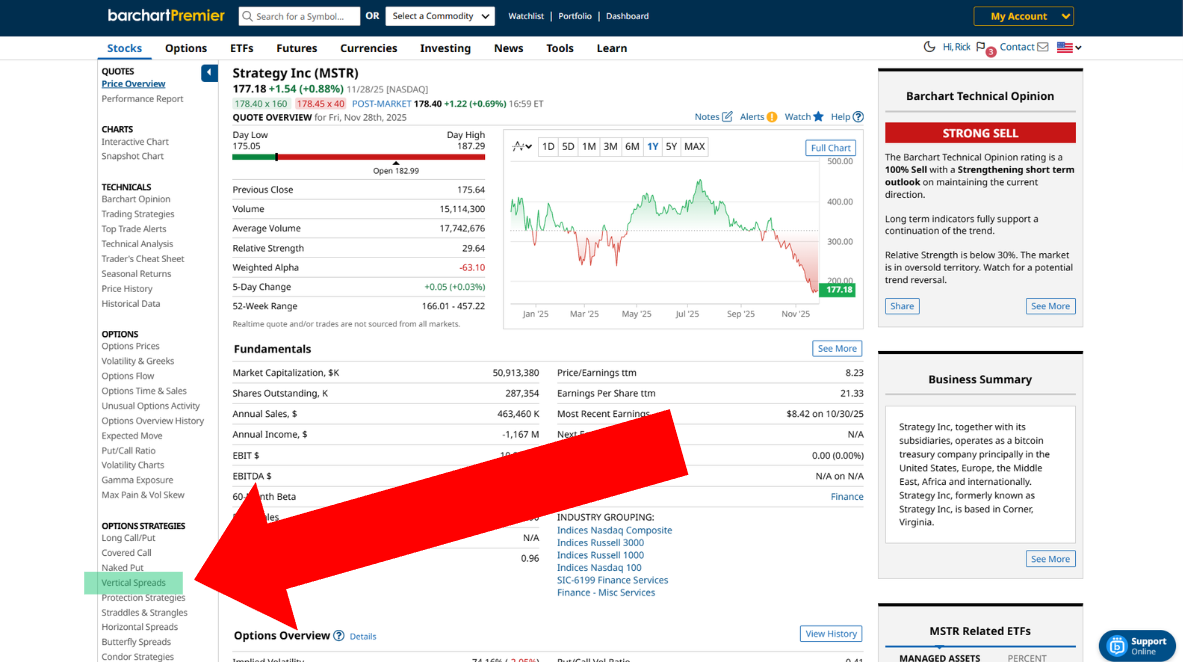The width and height of the screenshot is (1183, 662).
Task: Click the Day Low/High range bar
Action: pyautogui.click(x=358, y=157)
